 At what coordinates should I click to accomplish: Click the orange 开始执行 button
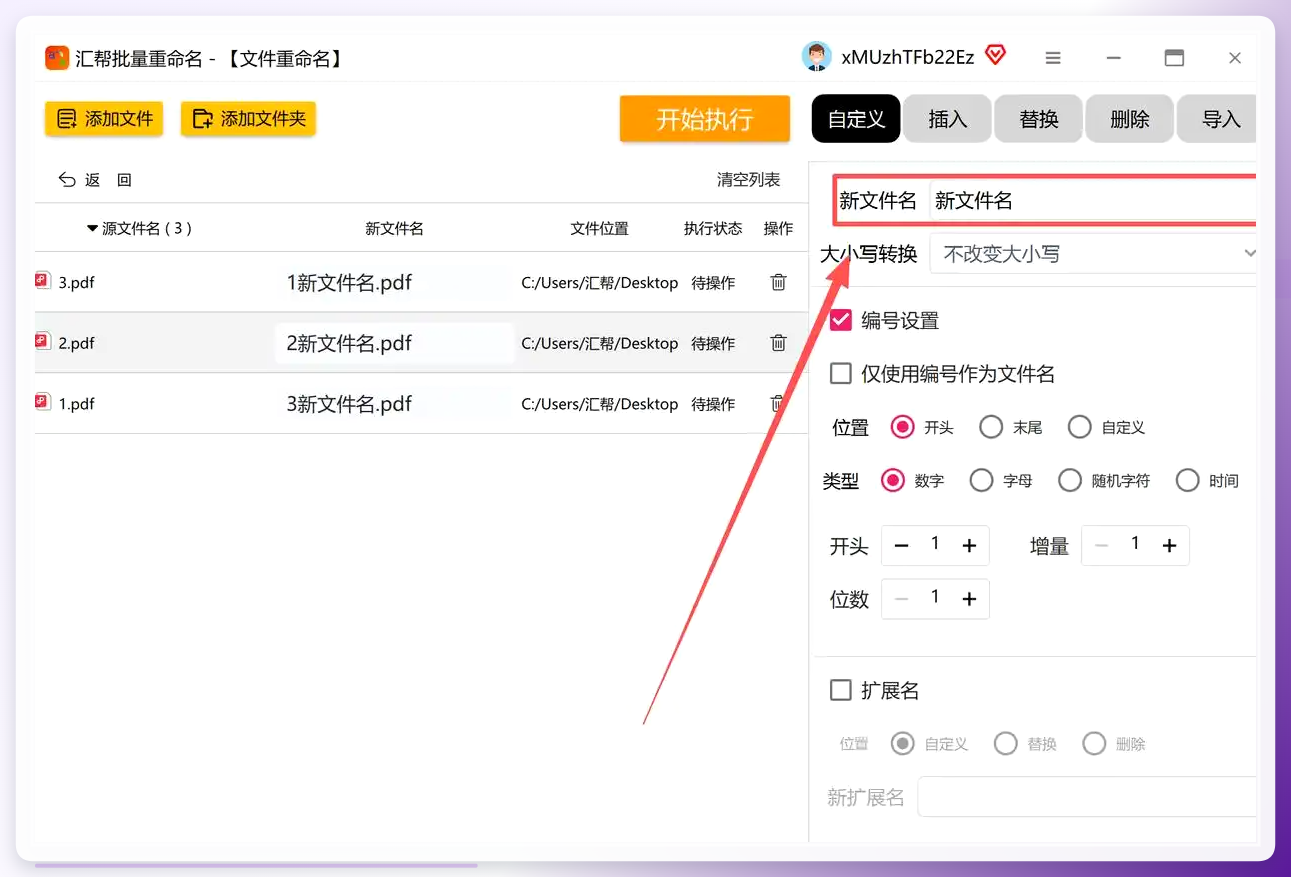coord(704,119)
